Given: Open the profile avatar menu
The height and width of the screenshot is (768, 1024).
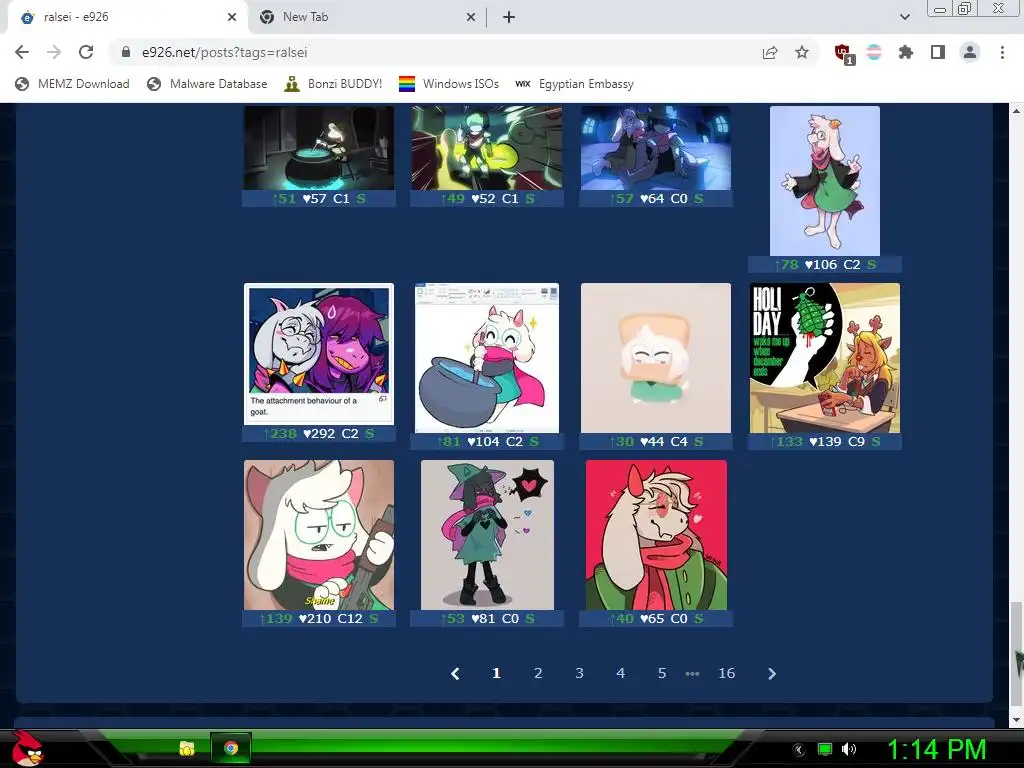Looking at the screenshot, I should point(970,52).
